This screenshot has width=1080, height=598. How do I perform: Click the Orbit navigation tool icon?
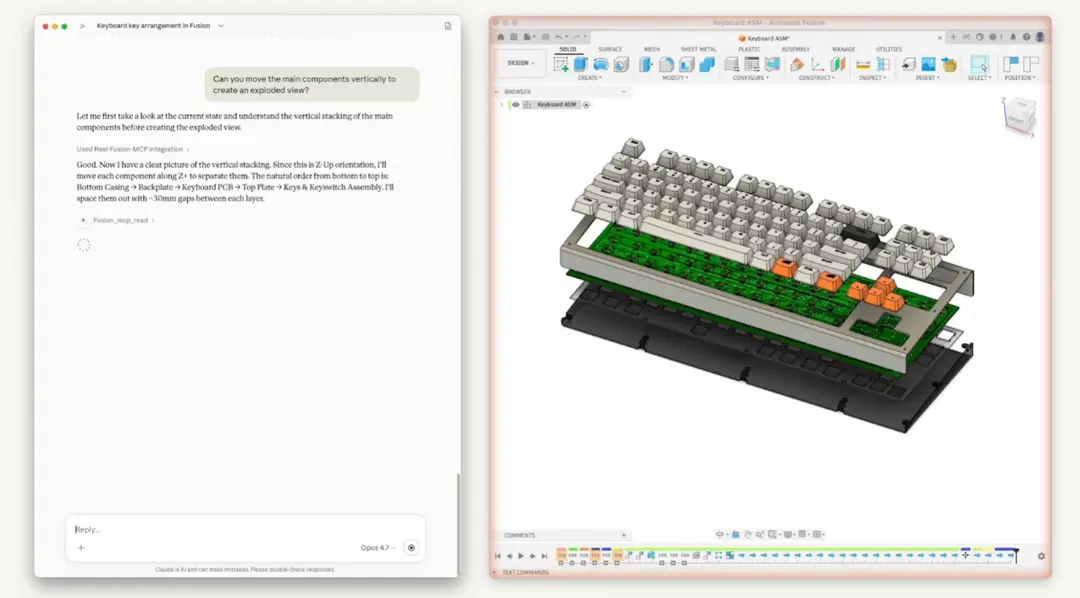tap(720, 535)
